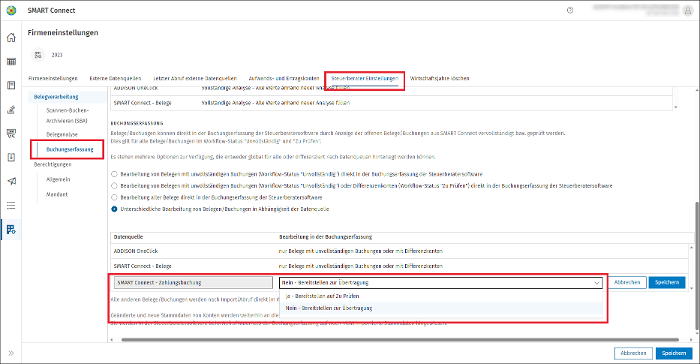Open help question mark icon
This screenshot has height=364, width=700.
click(570, 10)
